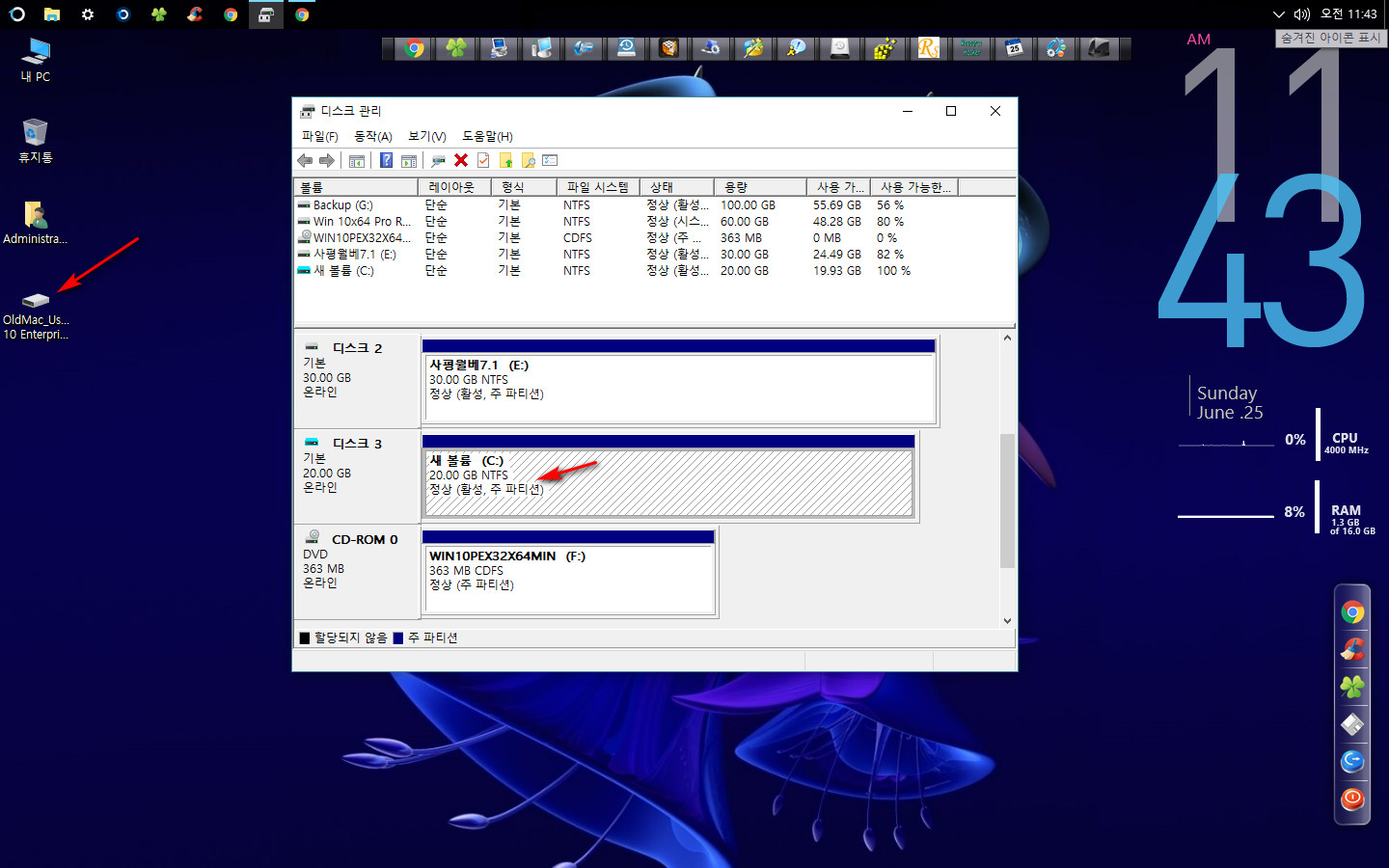
Task: Click the connect drive toolbar icon
Action: point(438,160)
